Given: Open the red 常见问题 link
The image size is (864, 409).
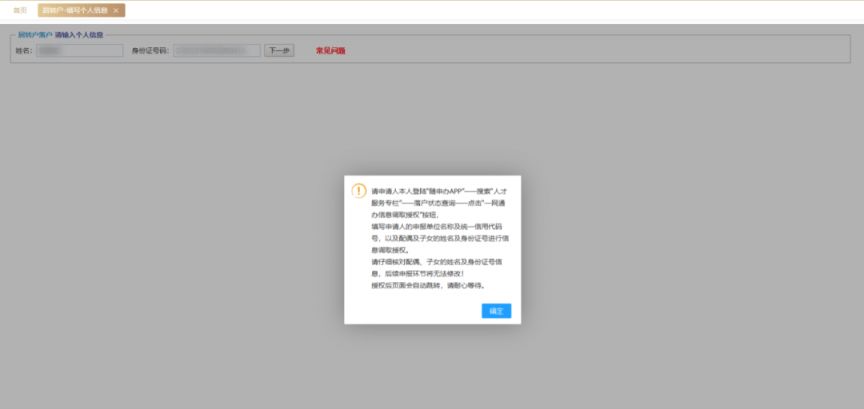Looking at the screenshot, I should (x=331, y=51).
